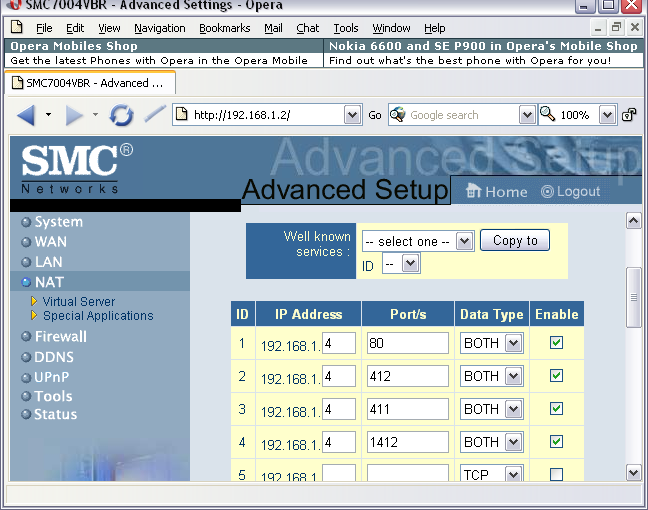Click the magnifier zoom icon
Image resolution: width=648 pixels, height=510 pixels.
pyautogui.click(x=547, y=114)
